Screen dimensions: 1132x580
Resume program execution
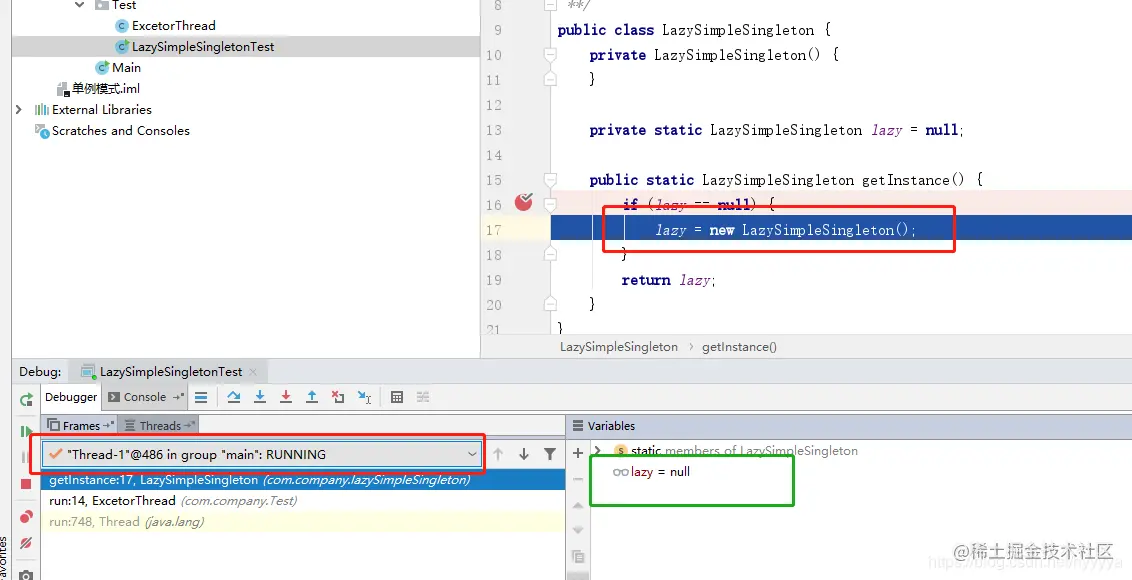point(27,431)
